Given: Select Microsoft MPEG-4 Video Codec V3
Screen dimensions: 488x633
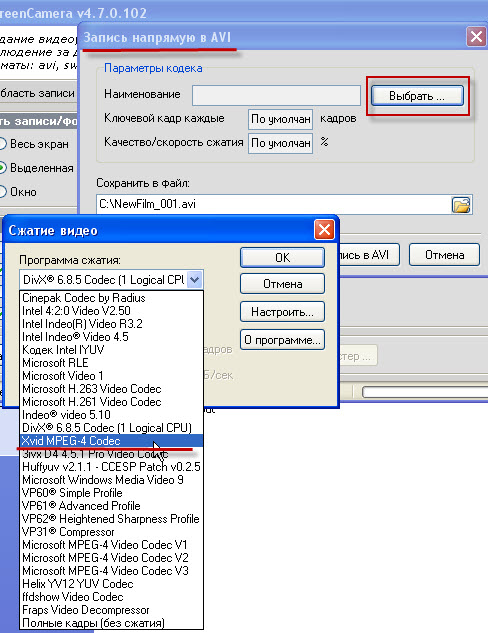Looking at the screenshot, I should (111, 570).
